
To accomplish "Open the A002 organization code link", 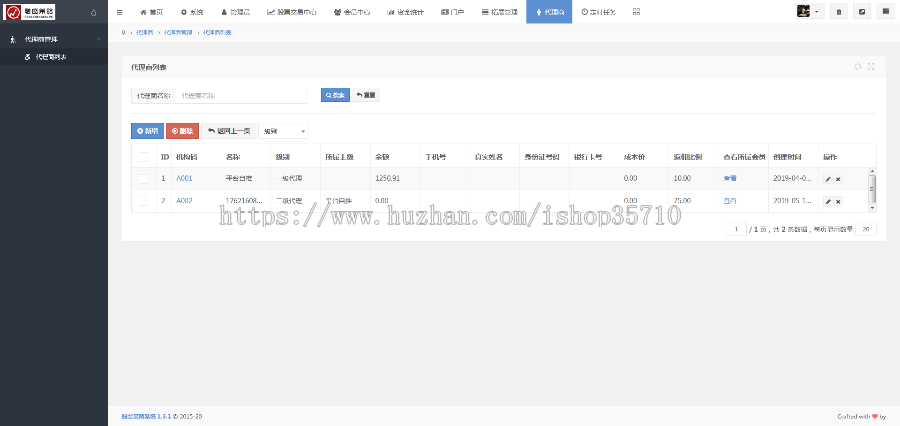I will pyautogui.click(x=184, y=201).
